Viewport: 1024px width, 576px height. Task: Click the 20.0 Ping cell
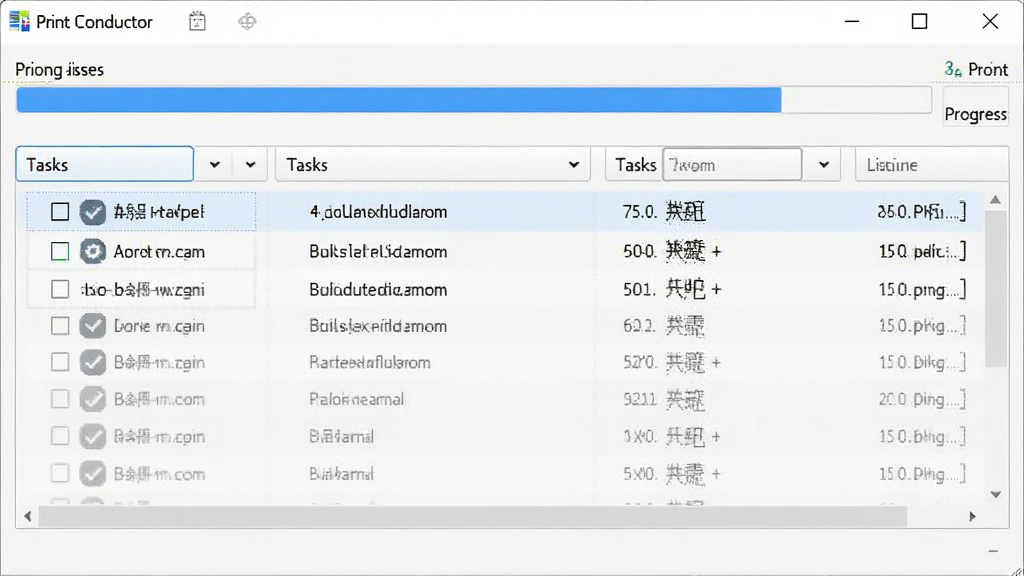921,399
